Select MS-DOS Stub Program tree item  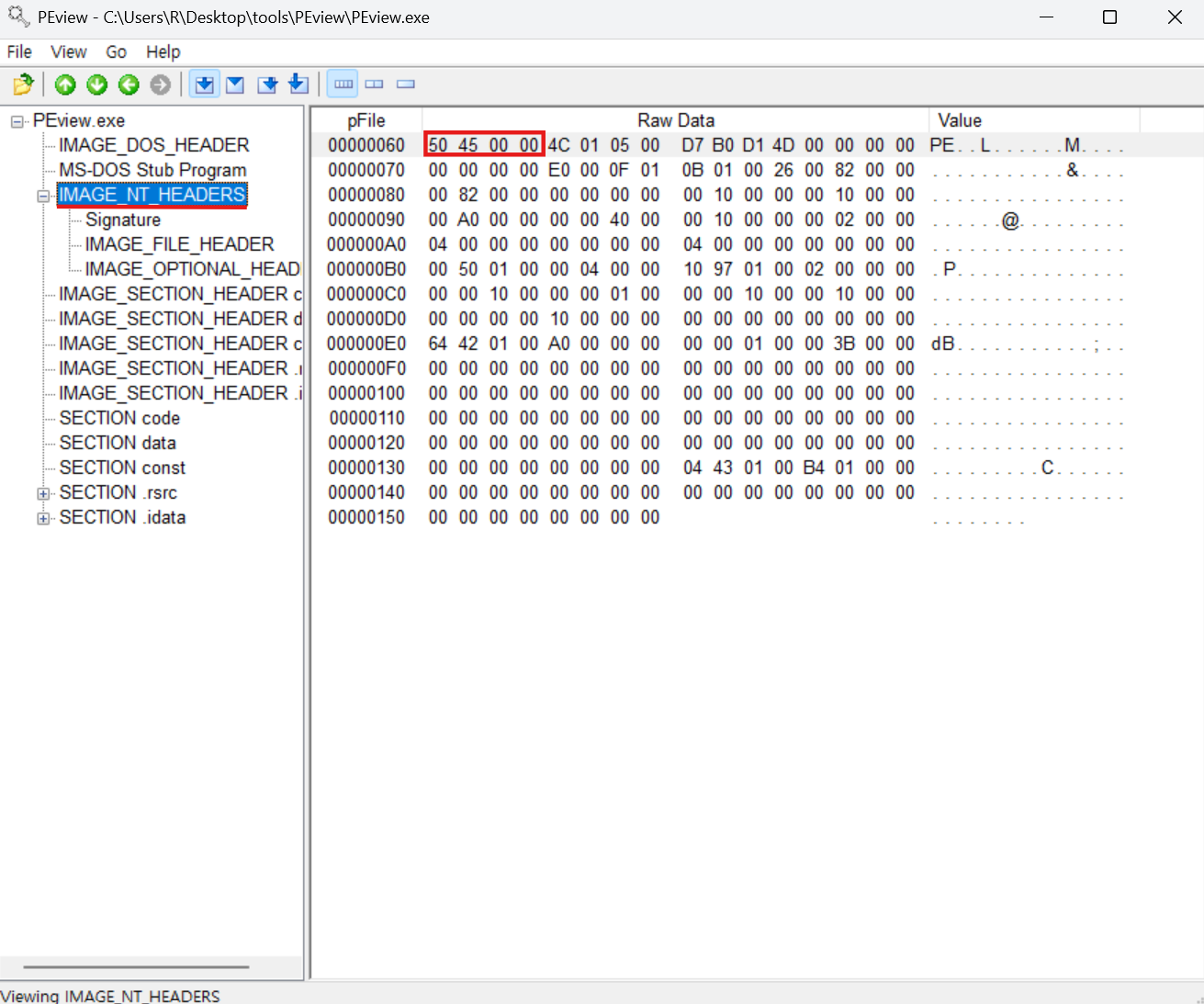(152, 170)
